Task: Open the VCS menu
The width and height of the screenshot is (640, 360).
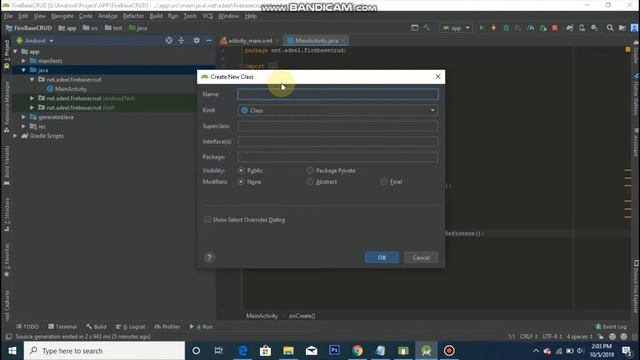Action: pos(208,16)
